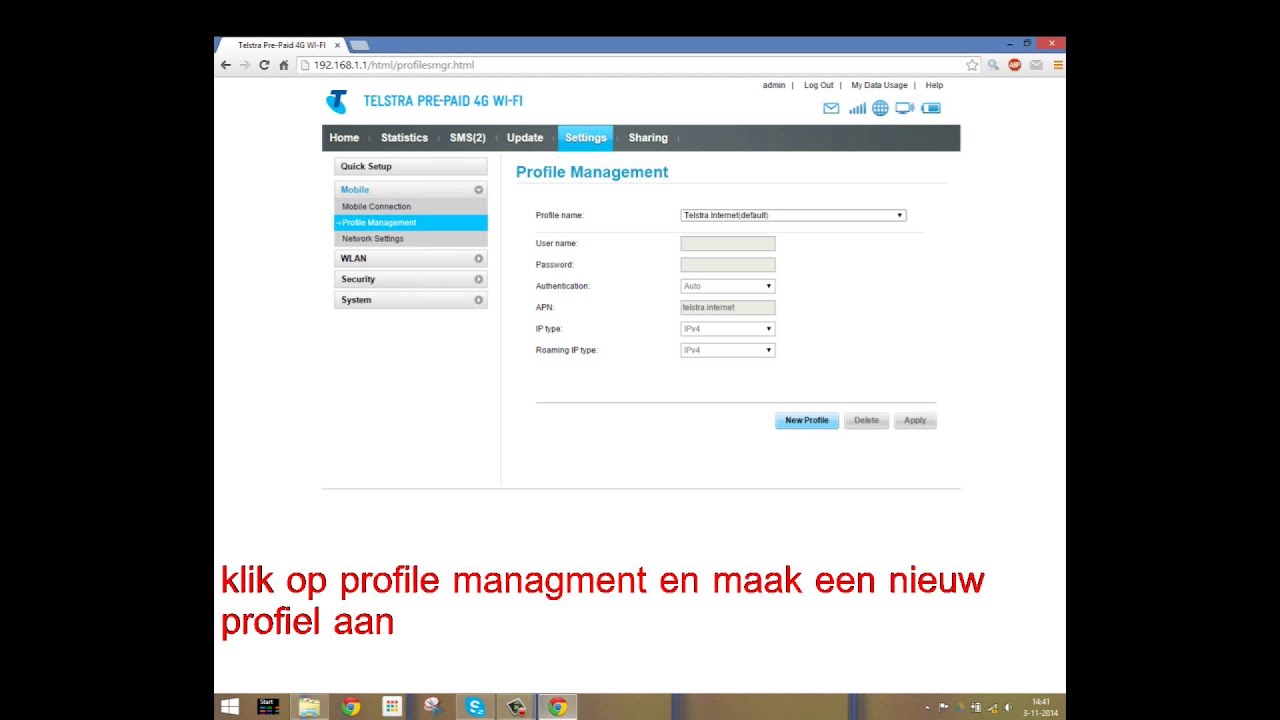Open the Sharing tab
Screen dimensions: 1280x720
(648, 138)
